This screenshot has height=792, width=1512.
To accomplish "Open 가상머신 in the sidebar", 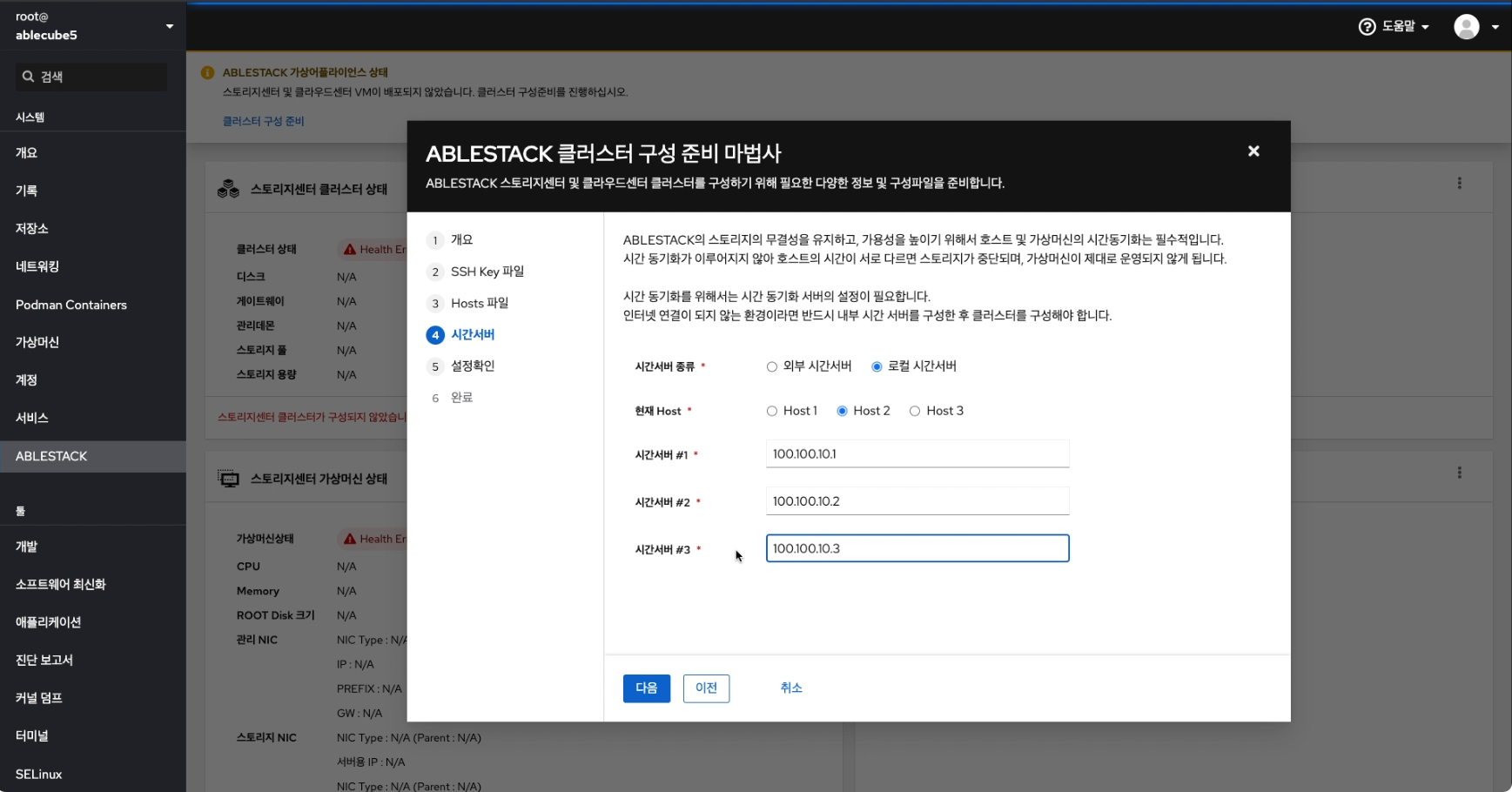I will click(x=93, y=342).
